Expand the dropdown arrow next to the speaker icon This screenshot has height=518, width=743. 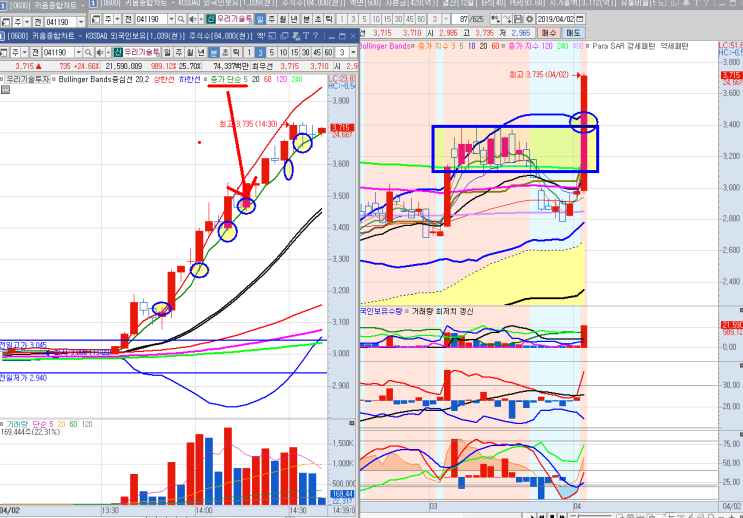[109, 52]
